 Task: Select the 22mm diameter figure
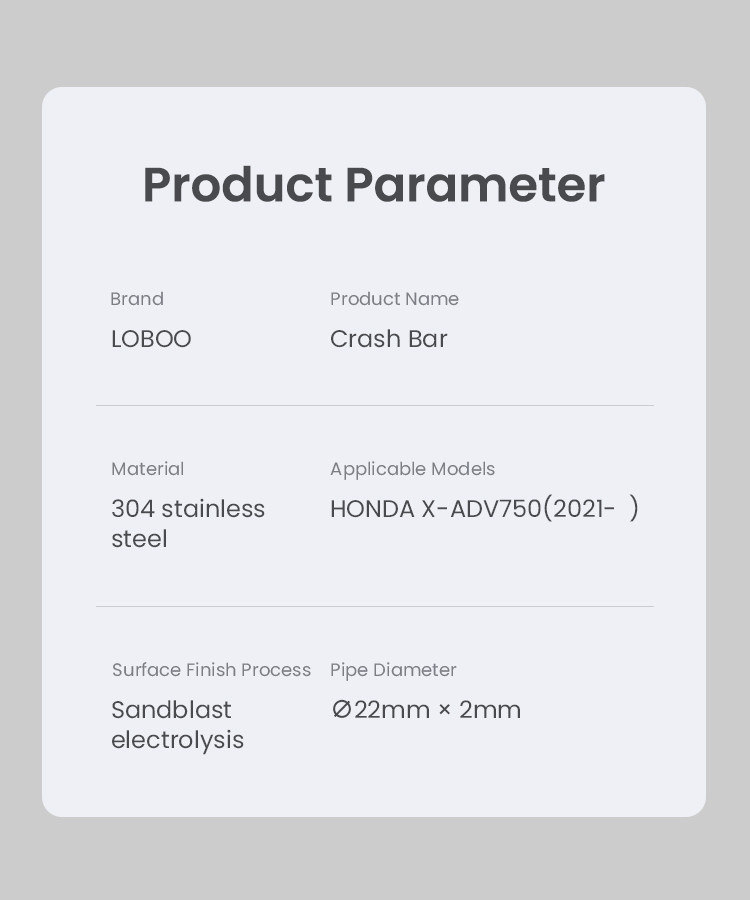(x=392, y=710)
